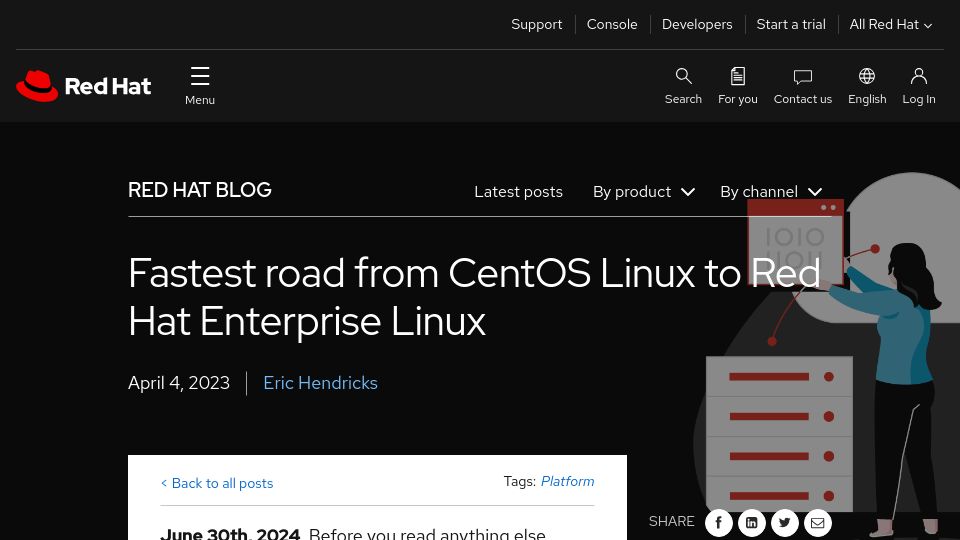Open the Platform tag
The height and width of the screenshot is (540, 960).
click(x=568, y=481)
